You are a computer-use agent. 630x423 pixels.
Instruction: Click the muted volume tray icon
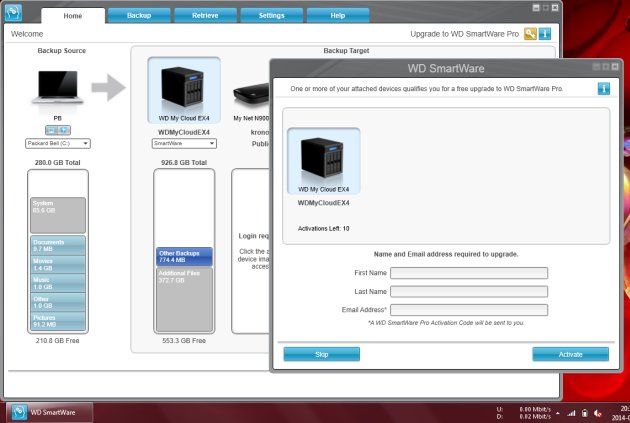tap(598, 413)
